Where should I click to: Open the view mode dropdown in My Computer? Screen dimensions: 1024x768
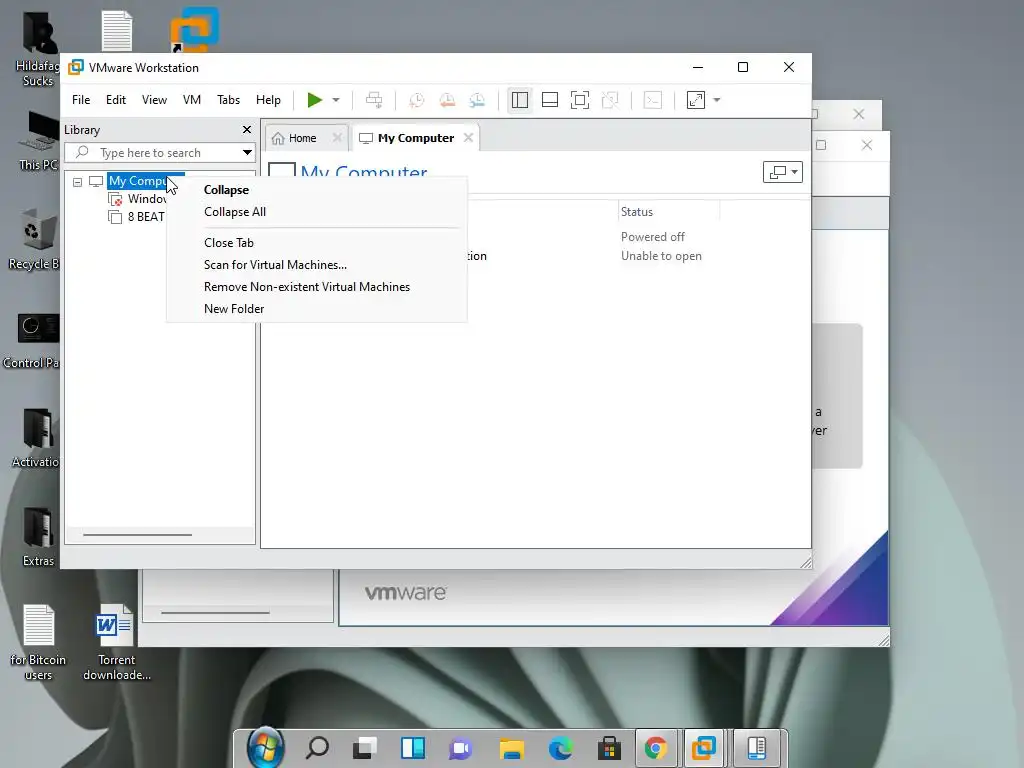(x=782, y=172)
